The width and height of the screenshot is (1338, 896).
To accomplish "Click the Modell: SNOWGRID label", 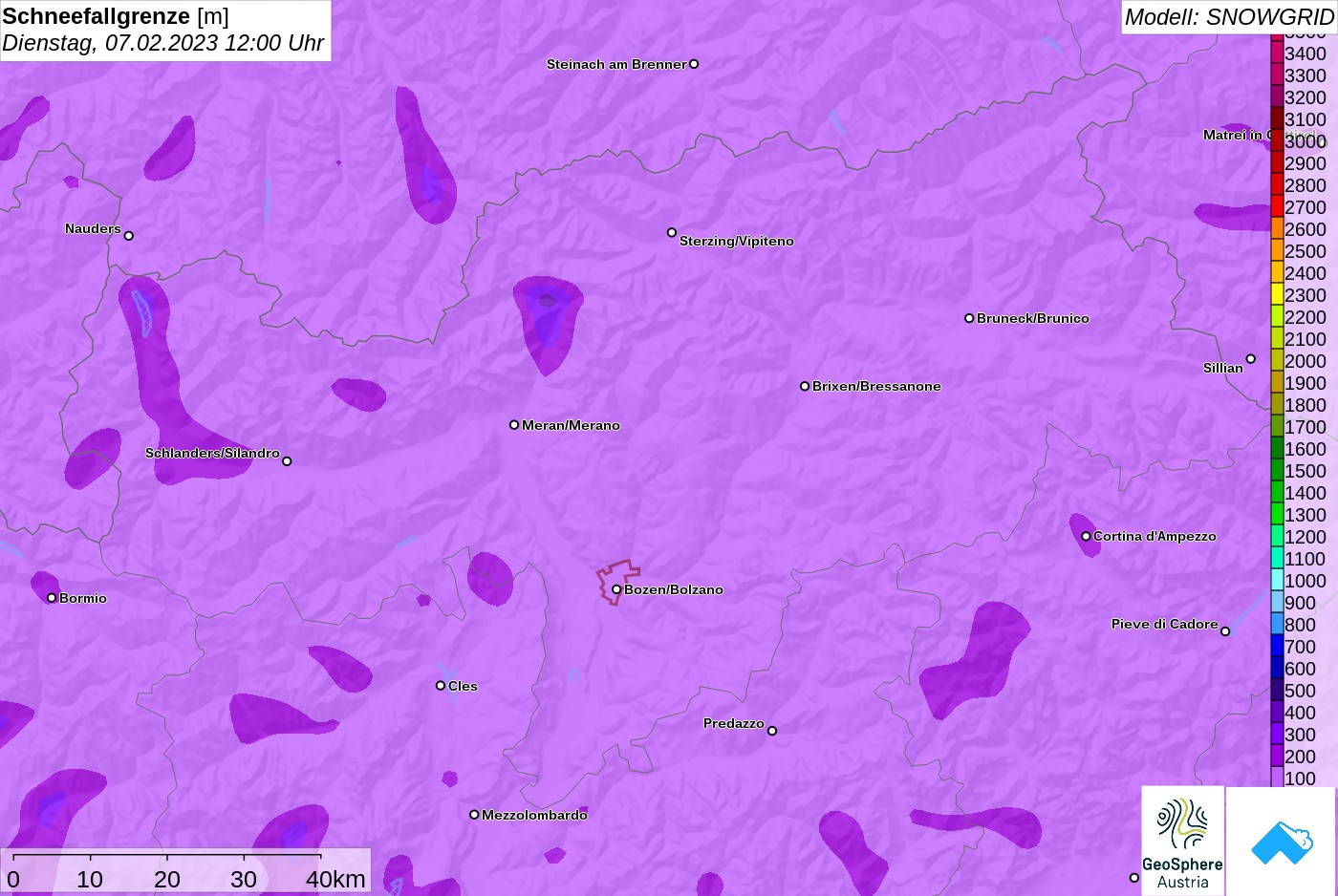I will point(1229,16).
